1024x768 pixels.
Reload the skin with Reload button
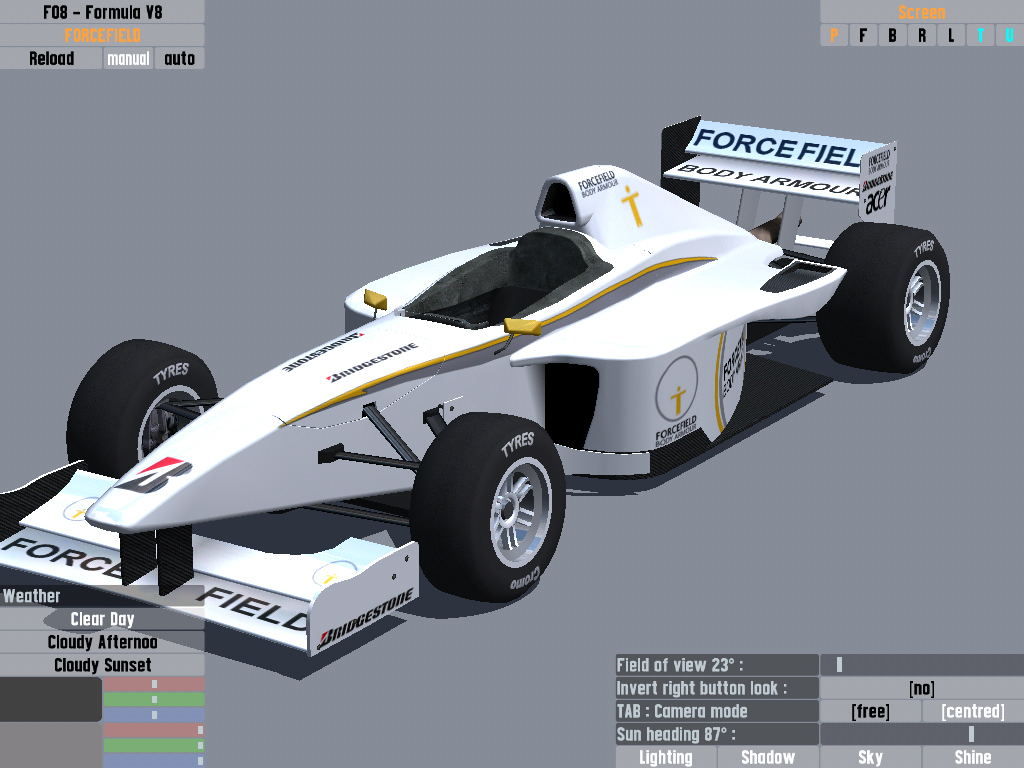pyautogui.click(x=51, y=58)
